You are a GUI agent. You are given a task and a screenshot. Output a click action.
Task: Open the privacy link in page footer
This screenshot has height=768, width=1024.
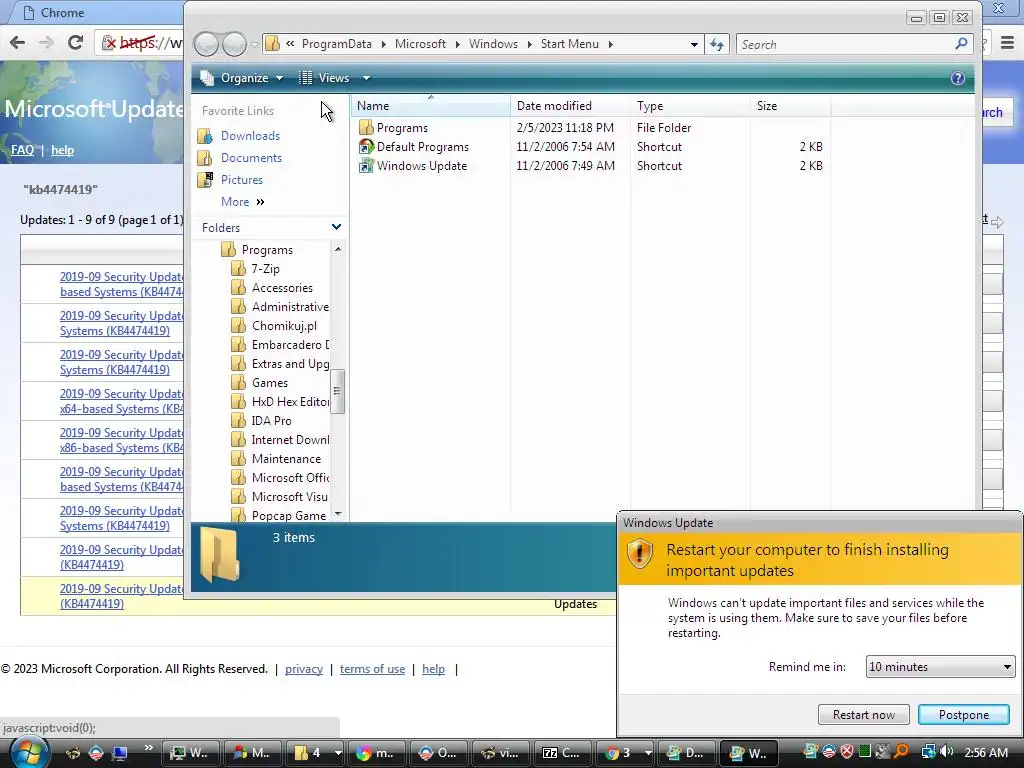point(304,669)
